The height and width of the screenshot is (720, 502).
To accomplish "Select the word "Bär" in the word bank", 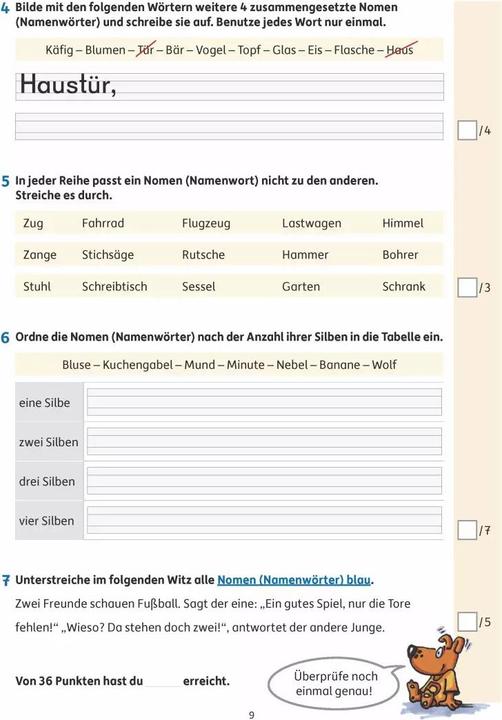I will [175, 50].
